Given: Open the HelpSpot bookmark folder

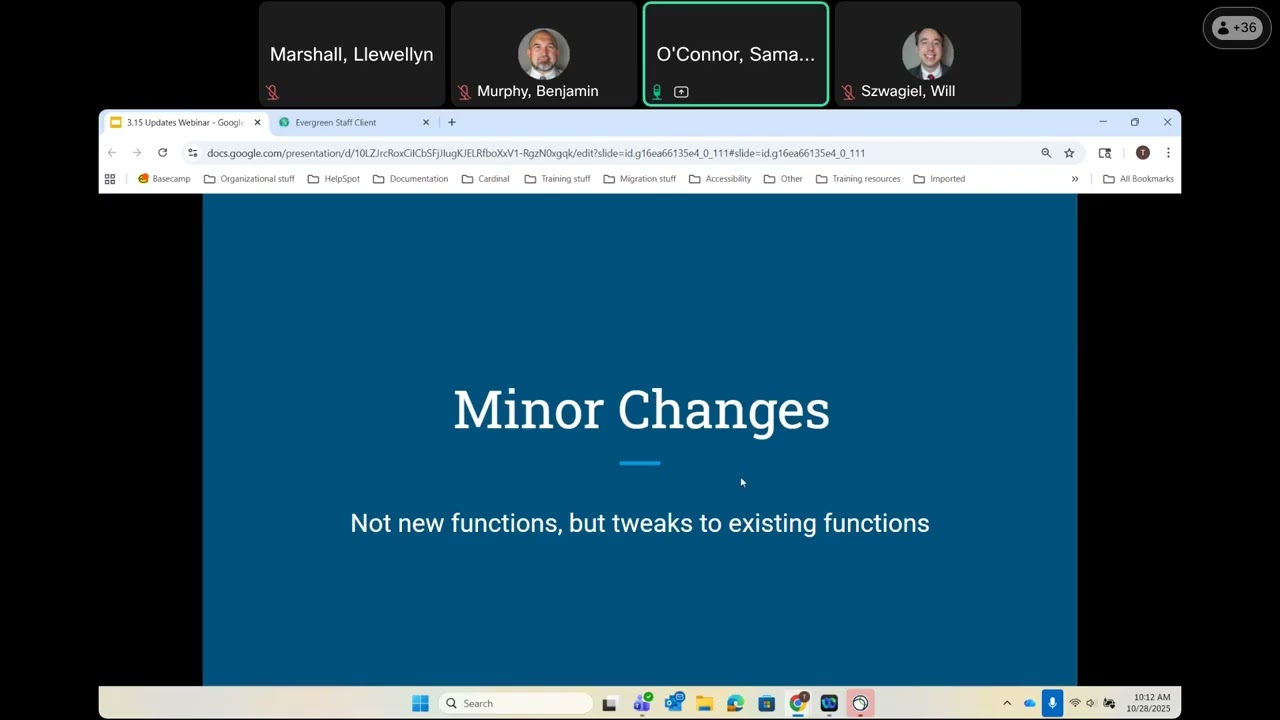Looking at the screenshot, I should pyautogui.click(x=334, y=179).
